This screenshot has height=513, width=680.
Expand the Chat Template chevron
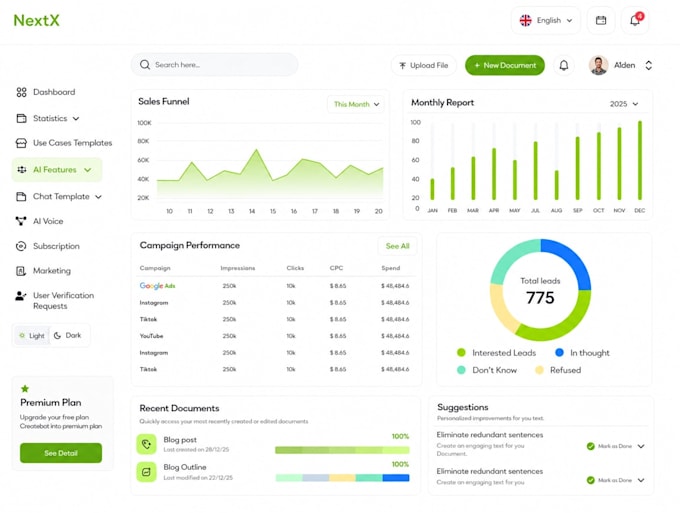98,197
